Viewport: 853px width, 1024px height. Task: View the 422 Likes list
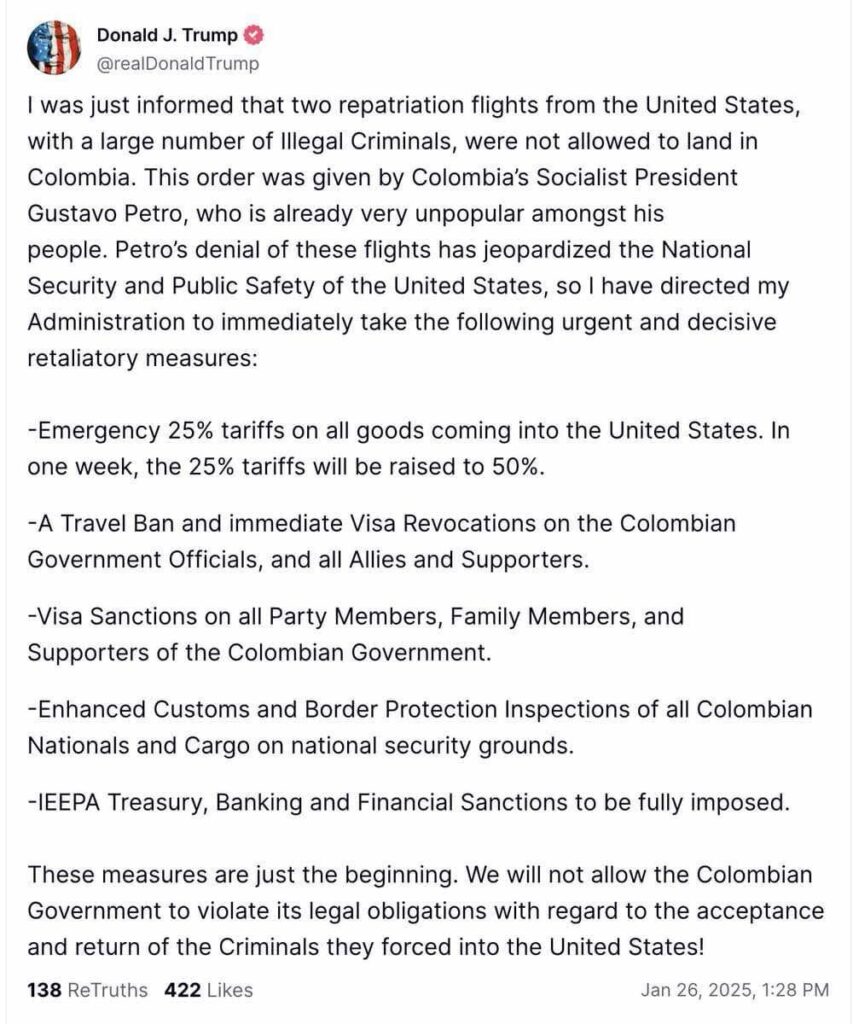208,990
